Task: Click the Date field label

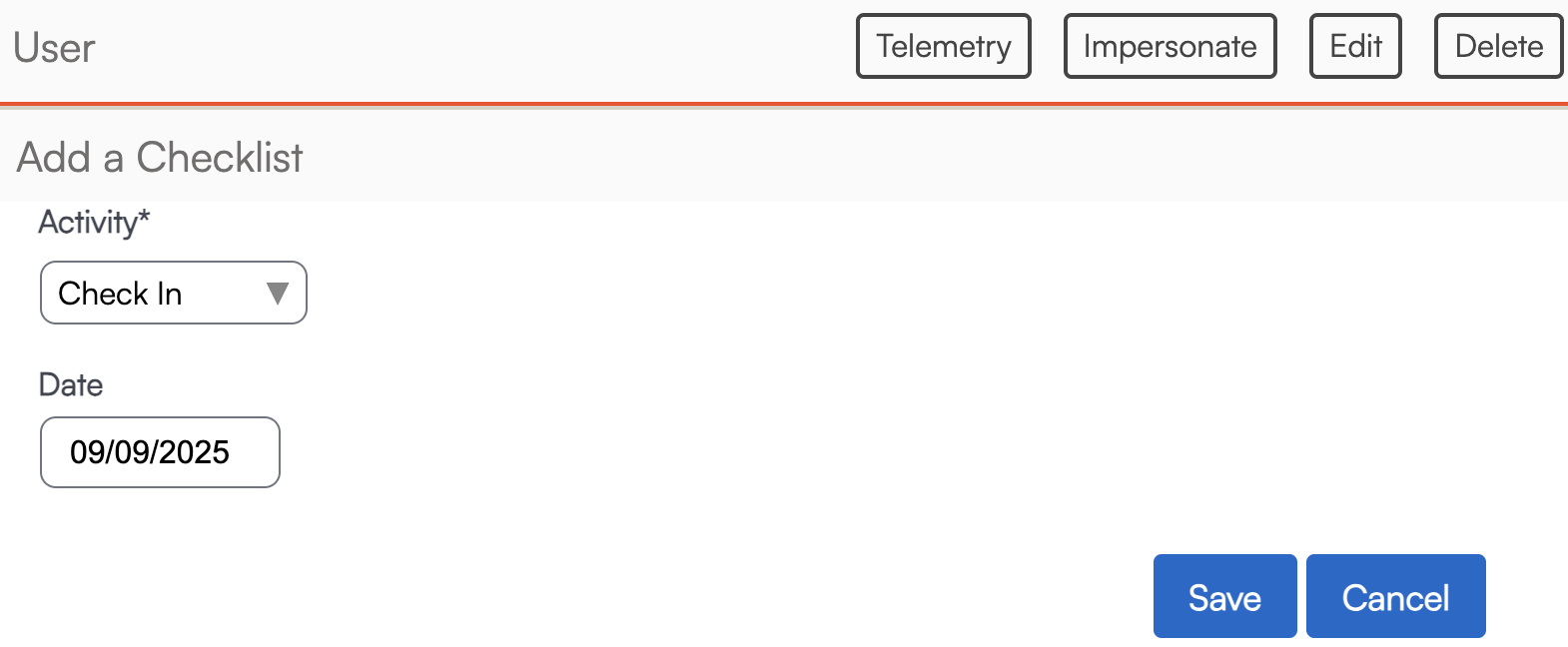Action: pos(71,384)
